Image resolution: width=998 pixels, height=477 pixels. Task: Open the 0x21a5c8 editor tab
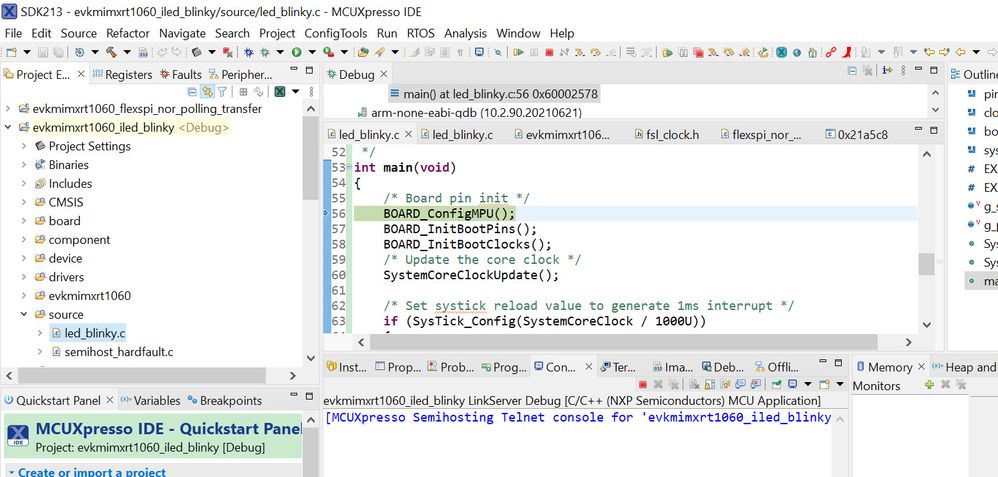[x=856, y=134]
